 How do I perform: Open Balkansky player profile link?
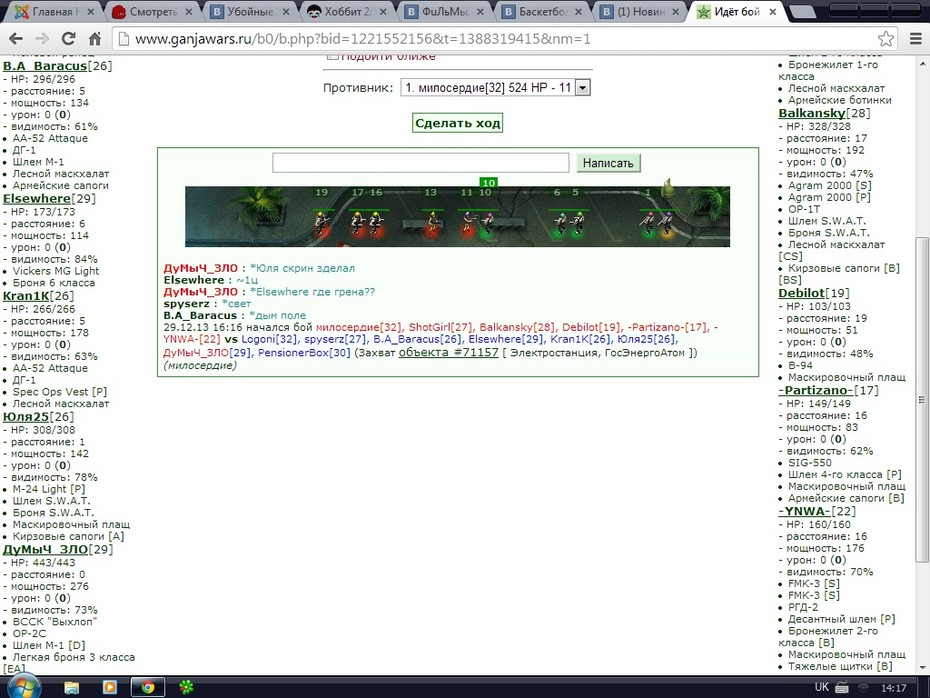812,113
